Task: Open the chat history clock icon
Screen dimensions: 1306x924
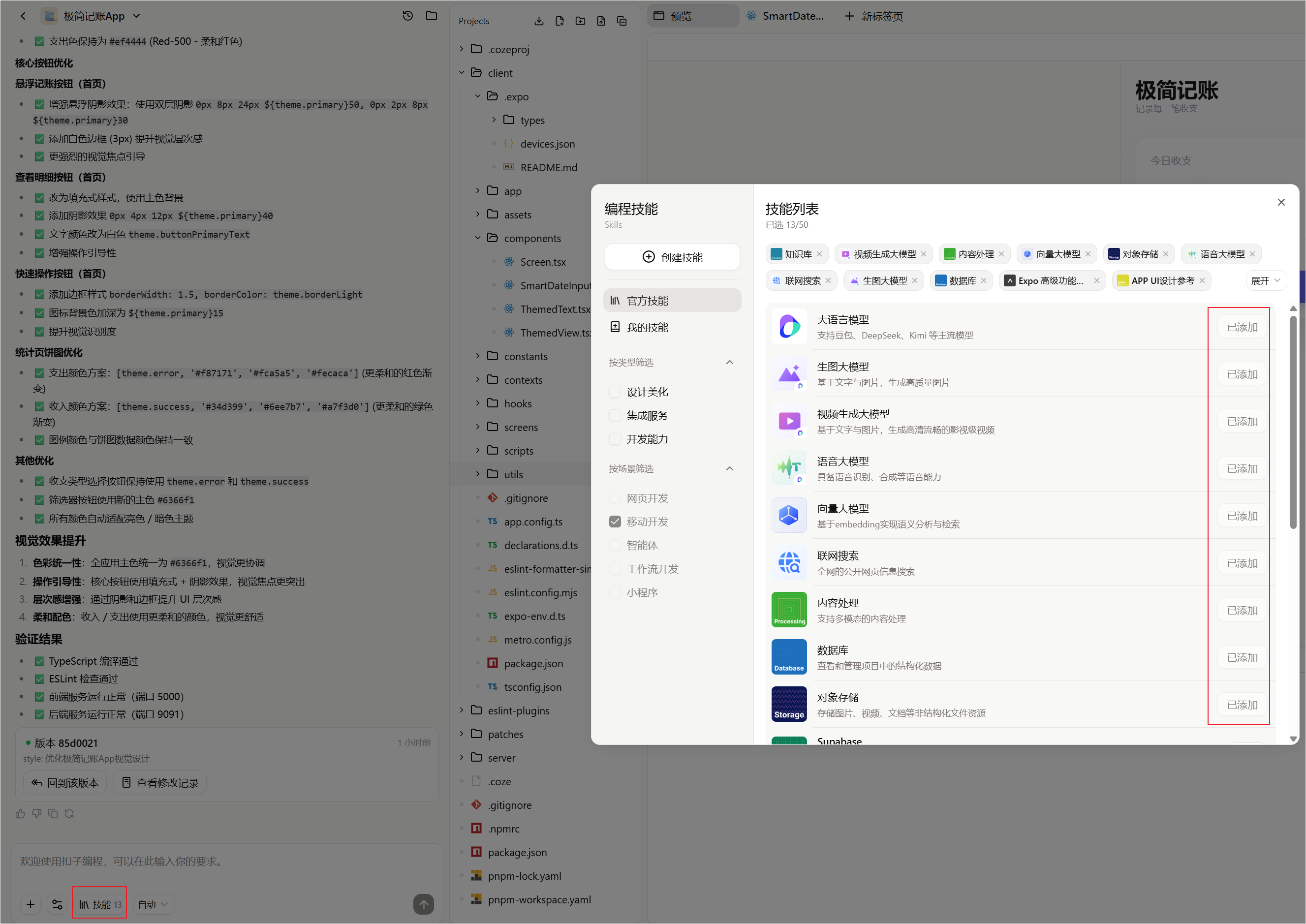Action: 407,16
